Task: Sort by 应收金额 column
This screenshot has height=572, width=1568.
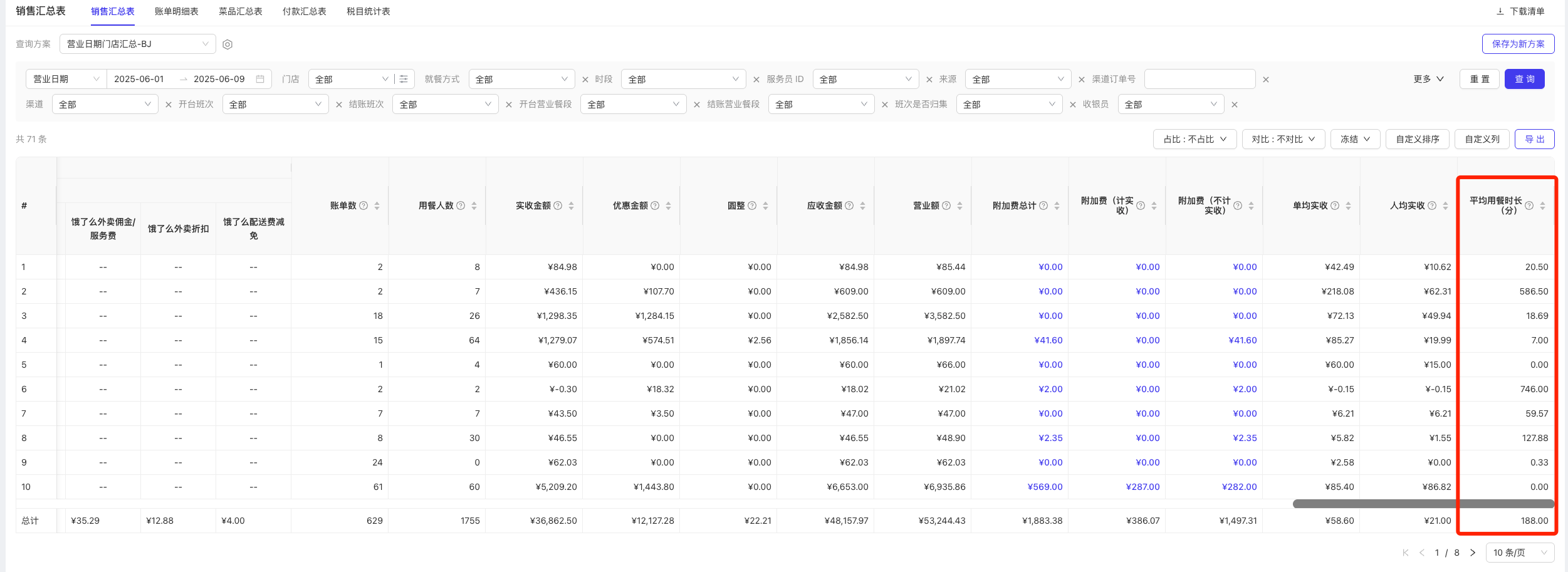Action: [x=862, y=205]
